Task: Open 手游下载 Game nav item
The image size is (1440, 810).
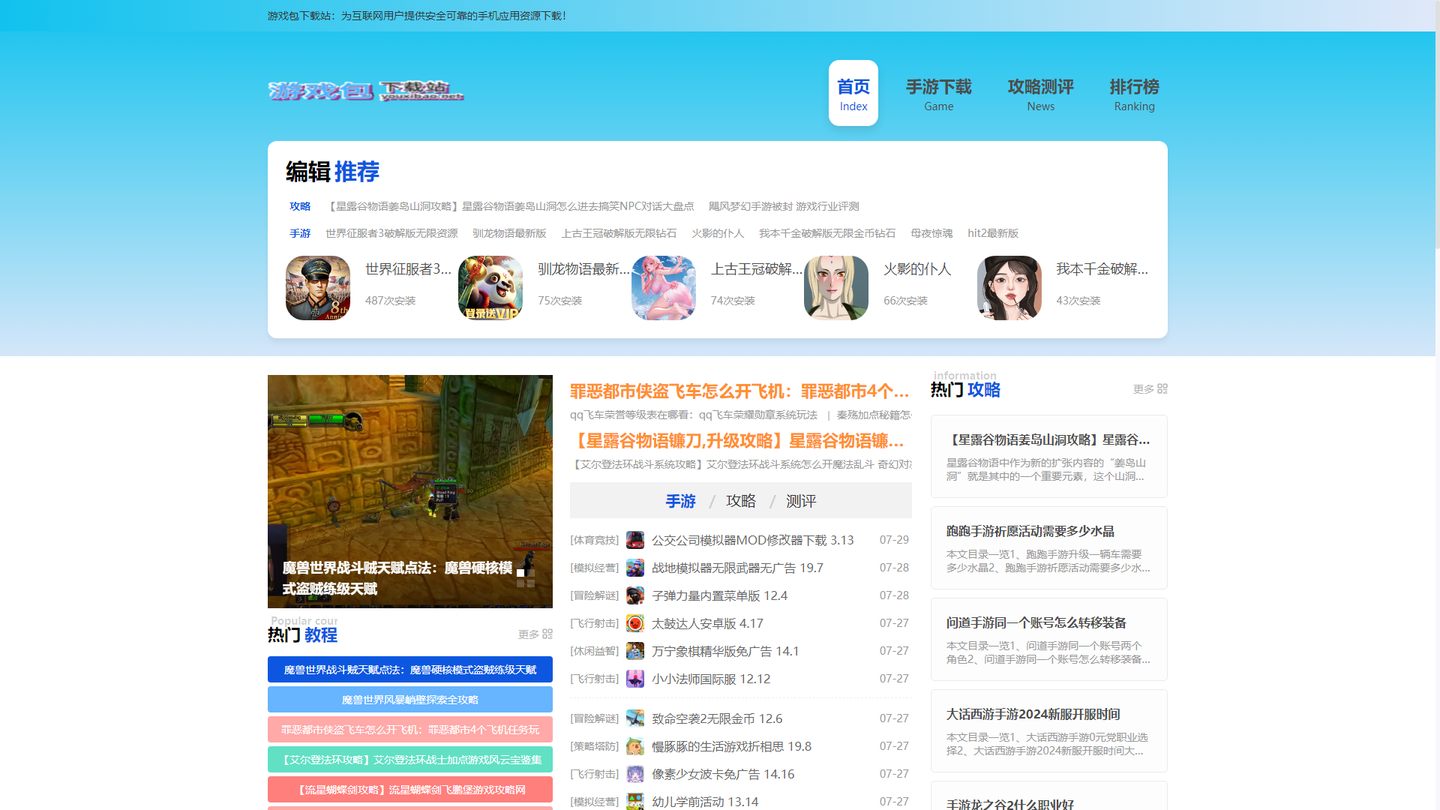Action: [x=938, y=94]
